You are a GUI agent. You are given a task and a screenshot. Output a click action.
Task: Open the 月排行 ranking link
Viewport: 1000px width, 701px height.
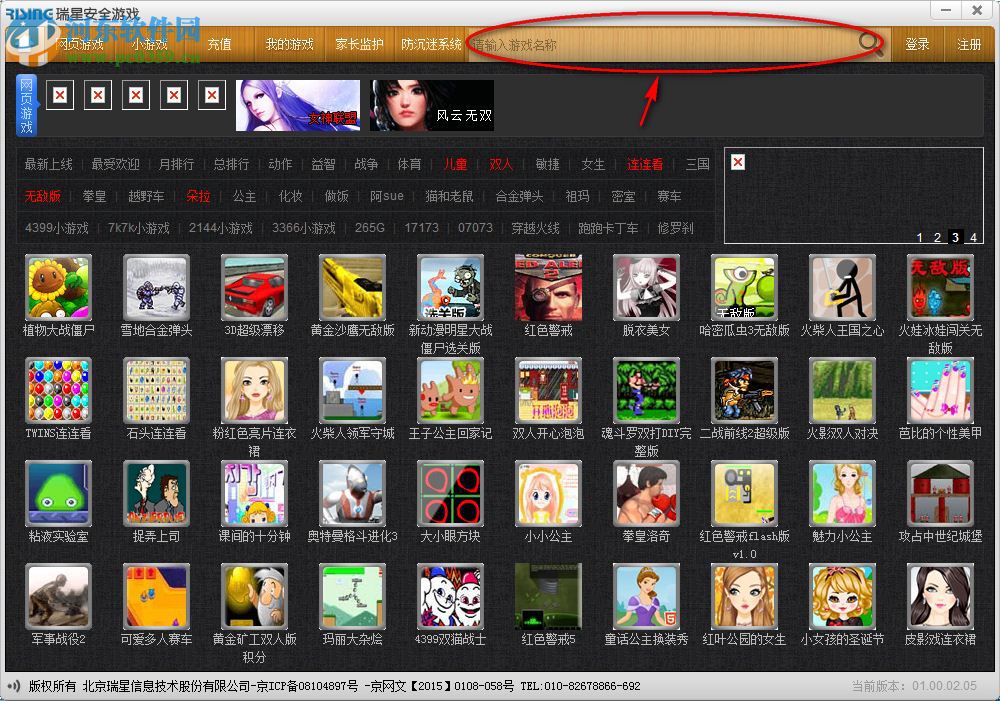(x=176, y=165)
